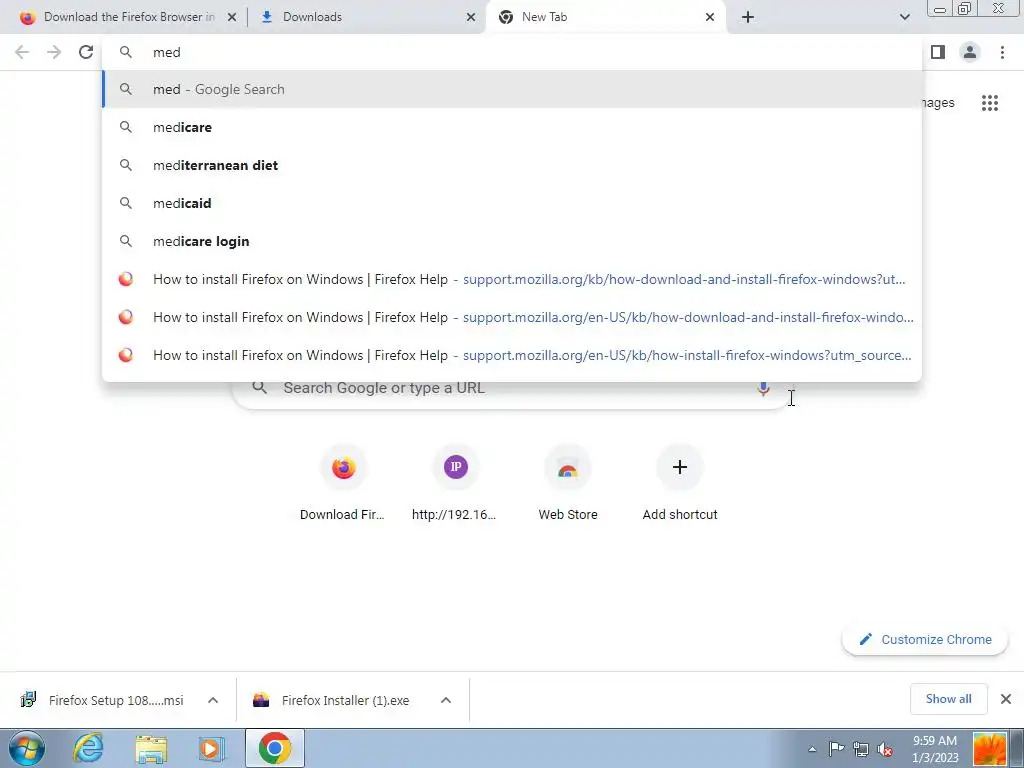
Task: Open a new tab with plus button
Action: pyautogui.click(x=748, y=17)
